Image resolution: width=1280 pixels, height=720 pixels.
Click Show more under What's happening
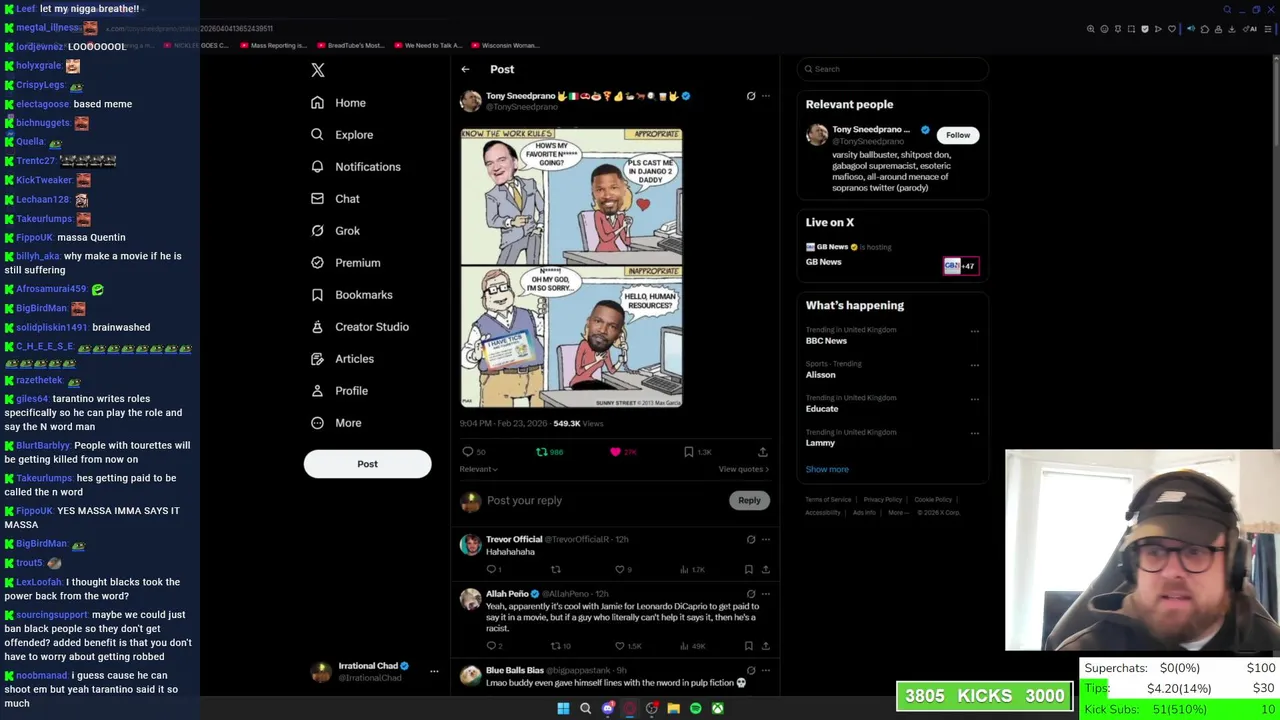click(x=827, y=469)
